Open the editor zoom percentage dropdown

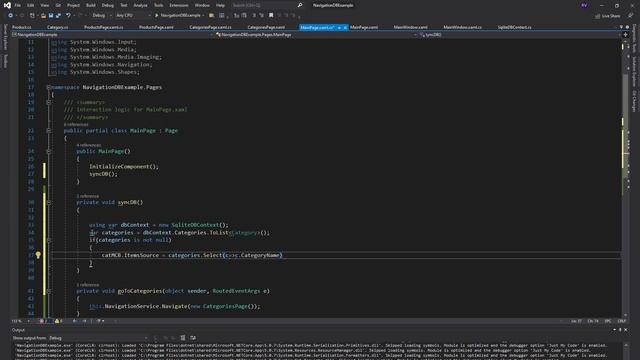tap(20, 321)
